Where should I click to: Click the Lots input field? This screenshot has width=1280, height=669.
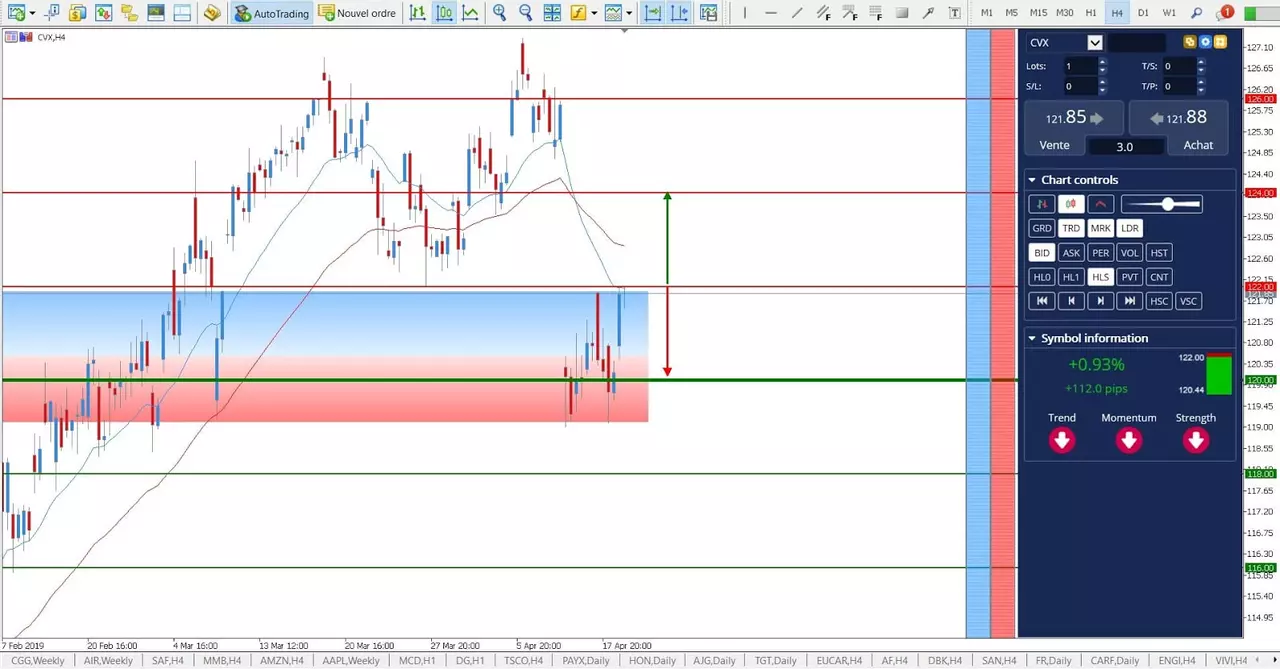pyautogui.click(x=1080, y=66)
